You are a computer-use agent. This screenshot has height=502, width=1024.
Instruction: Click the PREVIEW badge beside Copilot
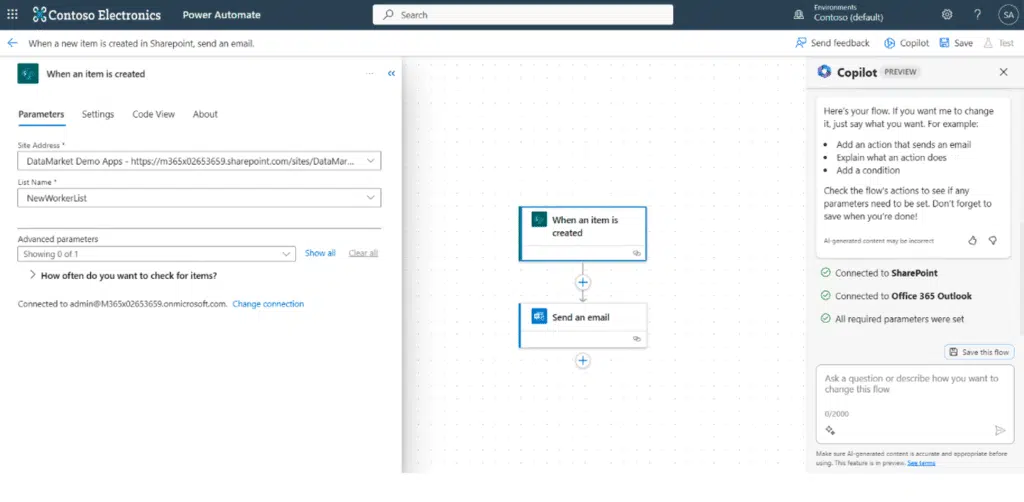900,72
